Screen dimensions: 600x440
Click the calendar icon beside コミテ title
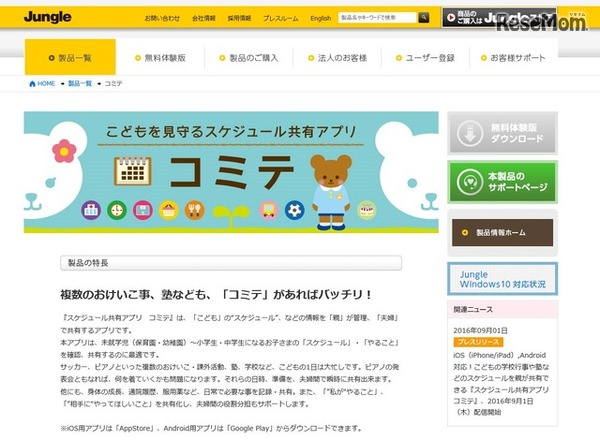pos(132,171)
